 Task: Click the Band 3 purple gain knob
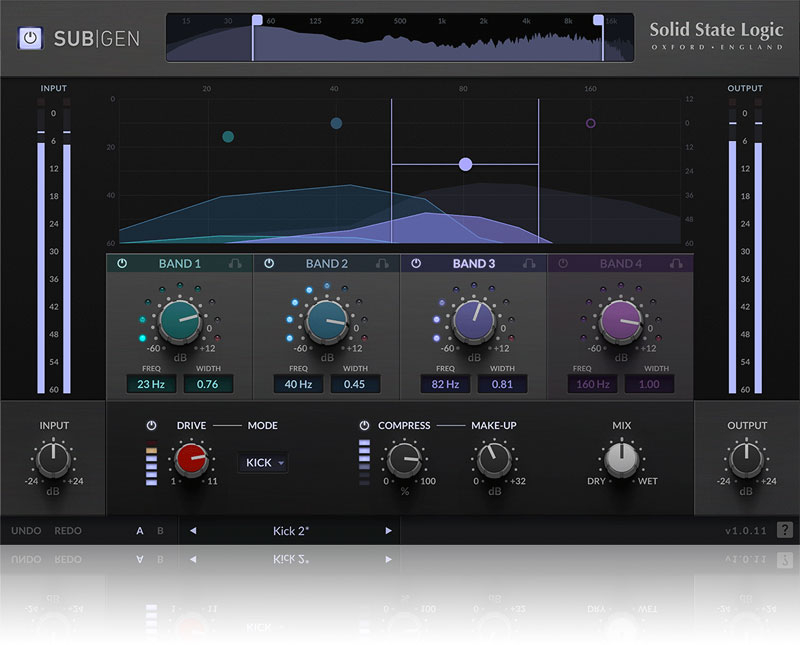(x=473, y=321)
